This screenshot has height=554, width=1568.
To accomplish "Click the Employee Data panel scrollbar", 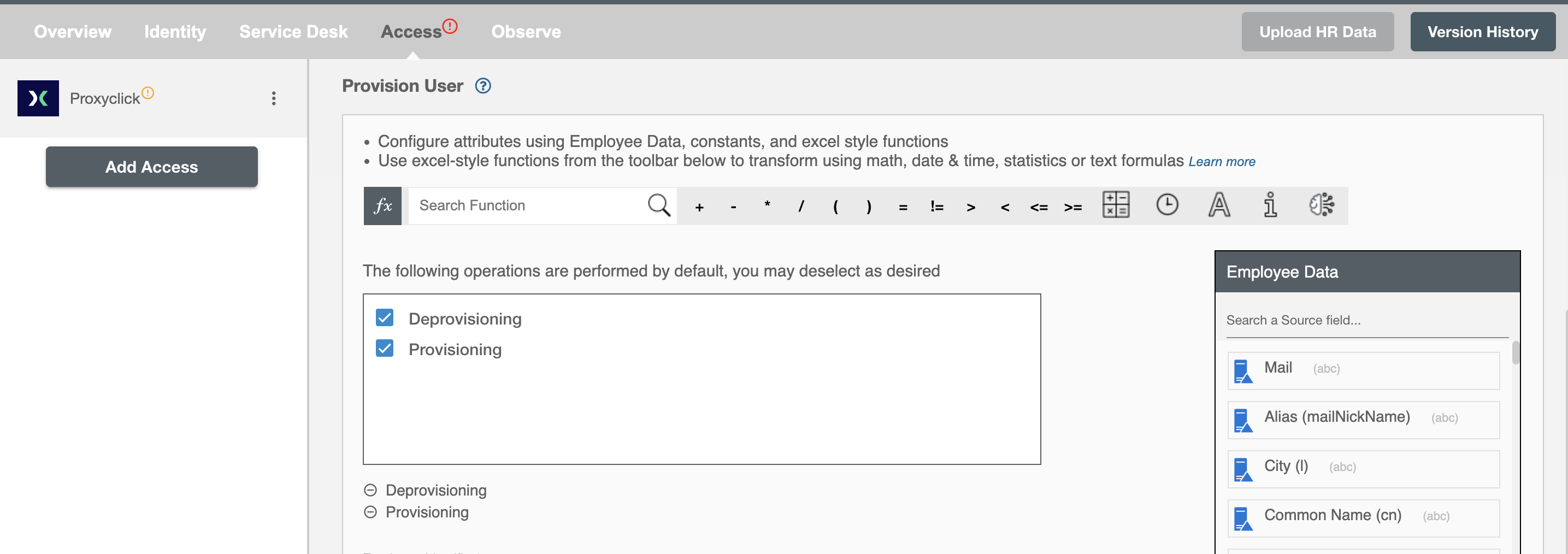I will coord(1515,353).
